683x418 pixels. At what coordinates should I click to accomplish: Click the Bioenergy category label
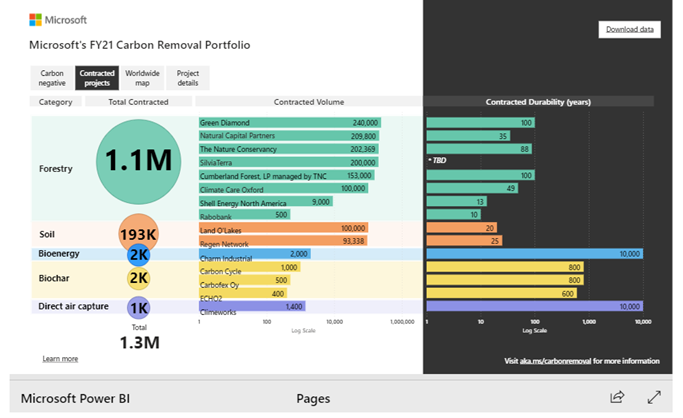pyautogui.click(x=59, y=253)
